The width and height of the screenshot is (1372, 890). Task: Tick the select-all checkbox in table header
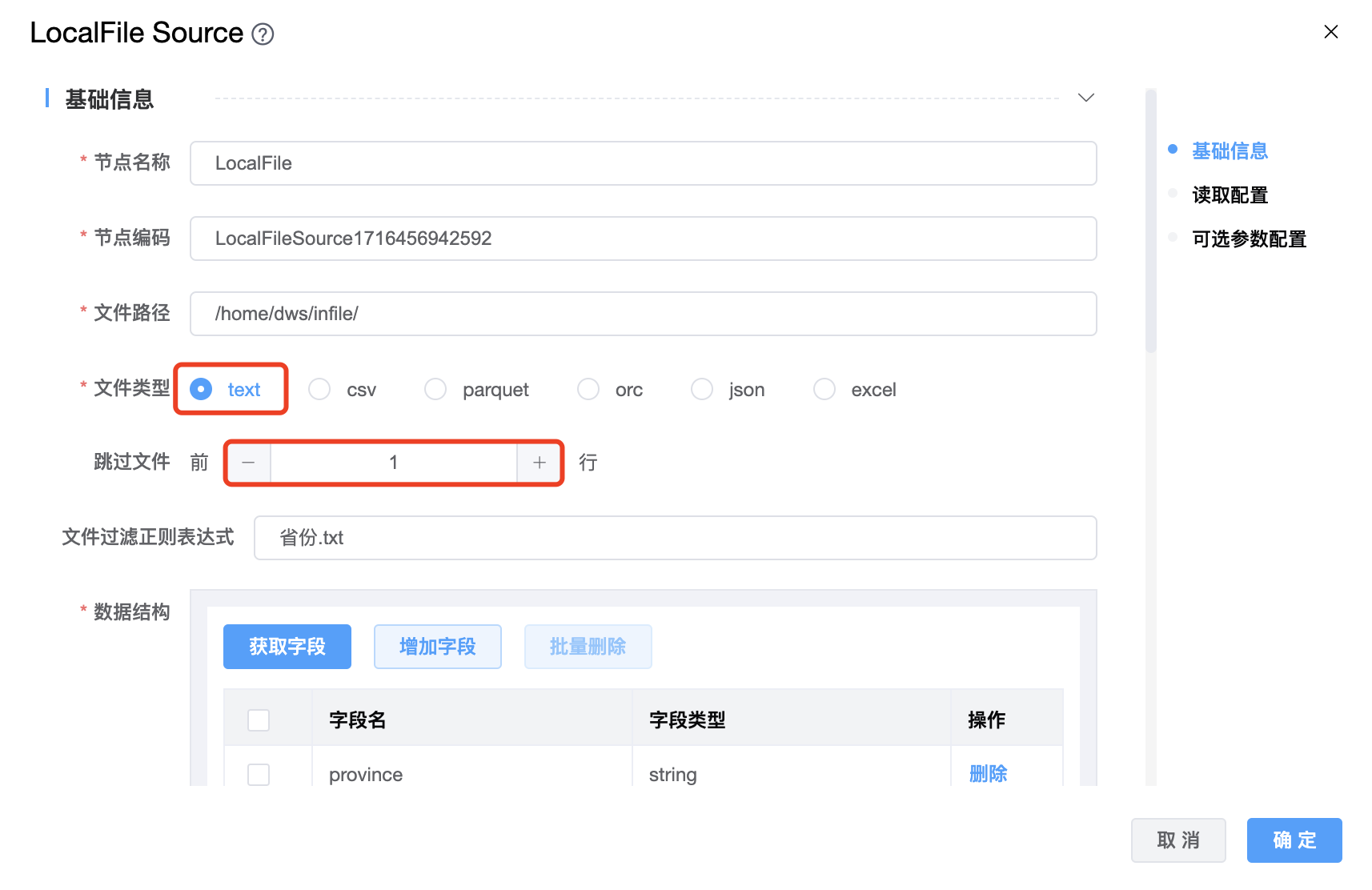tap(259, 720)
